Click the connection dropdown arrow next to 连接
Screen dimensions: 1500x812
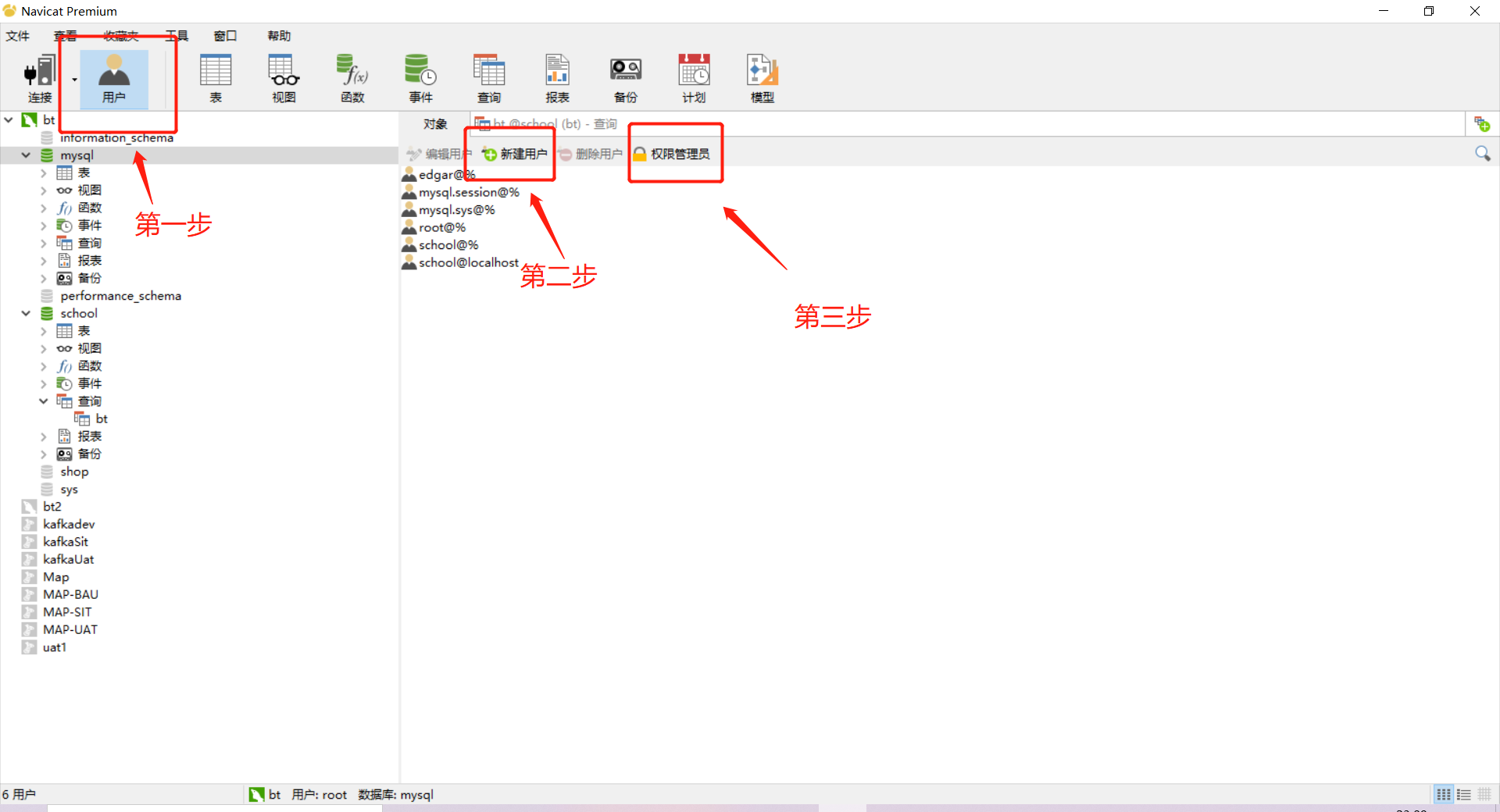[x=74, y=80]
